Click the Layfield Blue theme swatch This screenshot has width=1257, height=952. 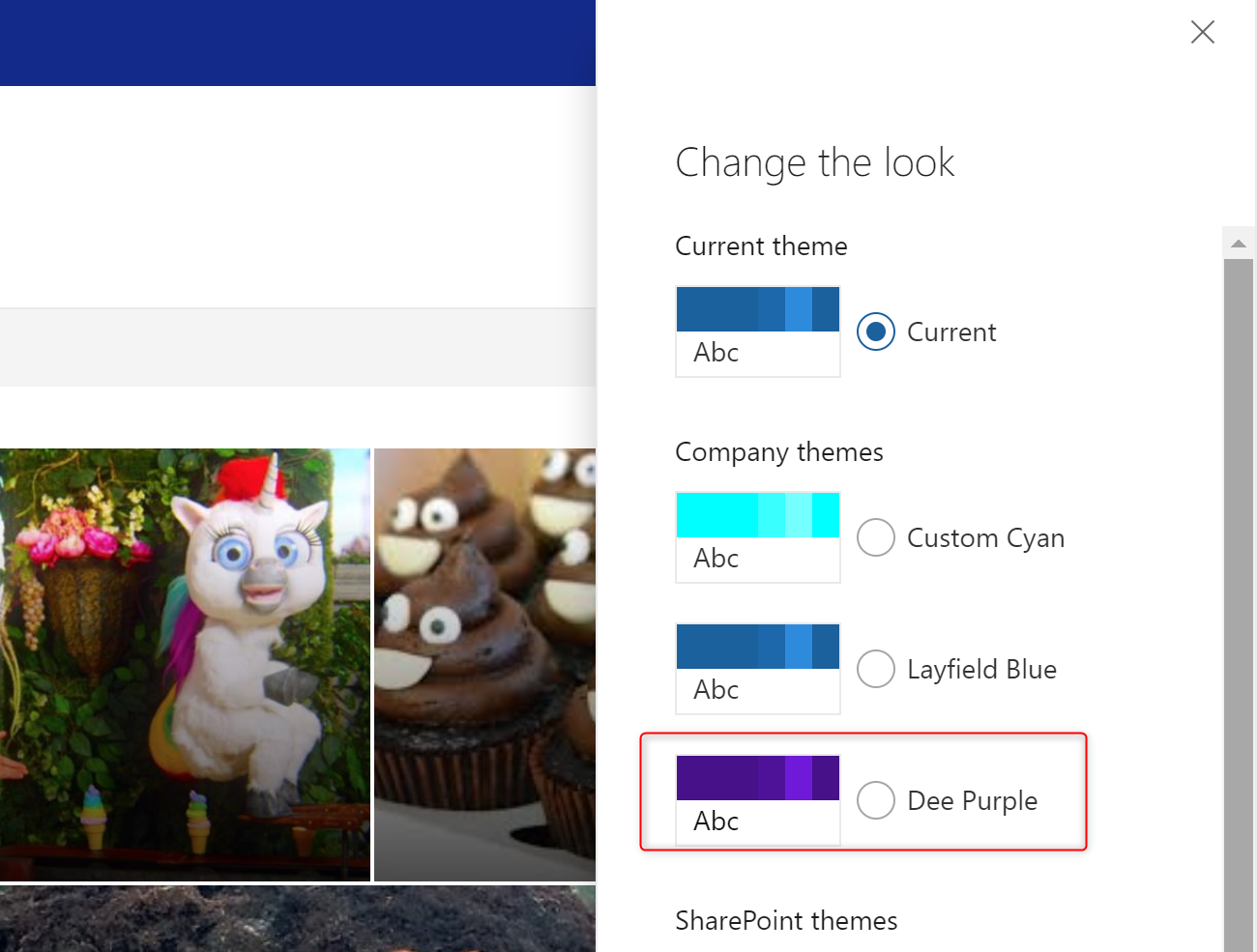point(758,669)
